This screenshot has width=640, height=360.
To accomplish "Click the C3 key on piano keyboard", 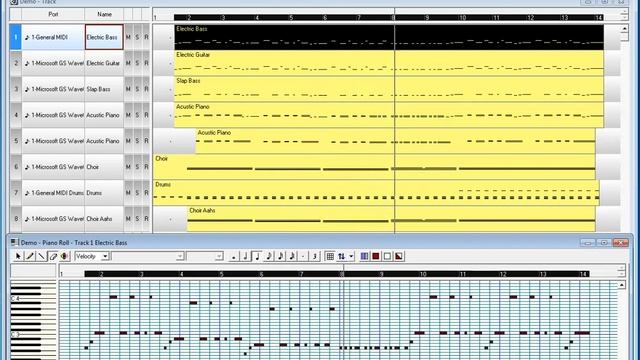I will tap(33, 334).
